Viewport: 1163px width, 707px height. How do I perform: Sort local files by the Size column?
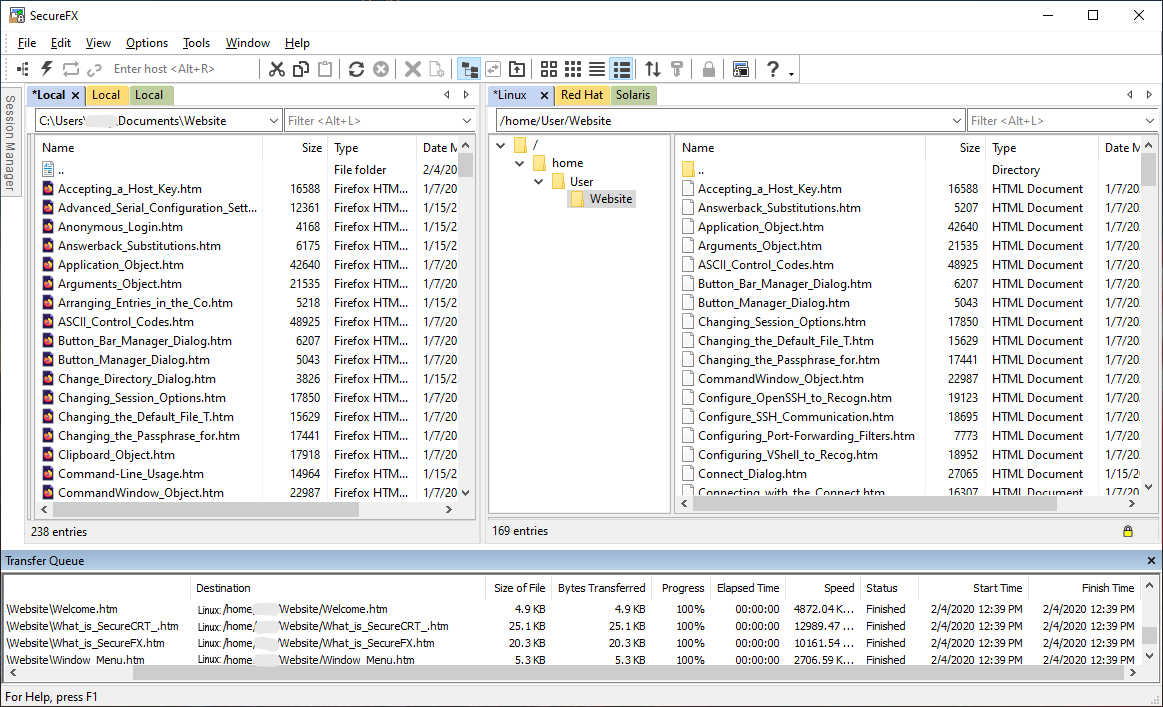coord(295,148)
